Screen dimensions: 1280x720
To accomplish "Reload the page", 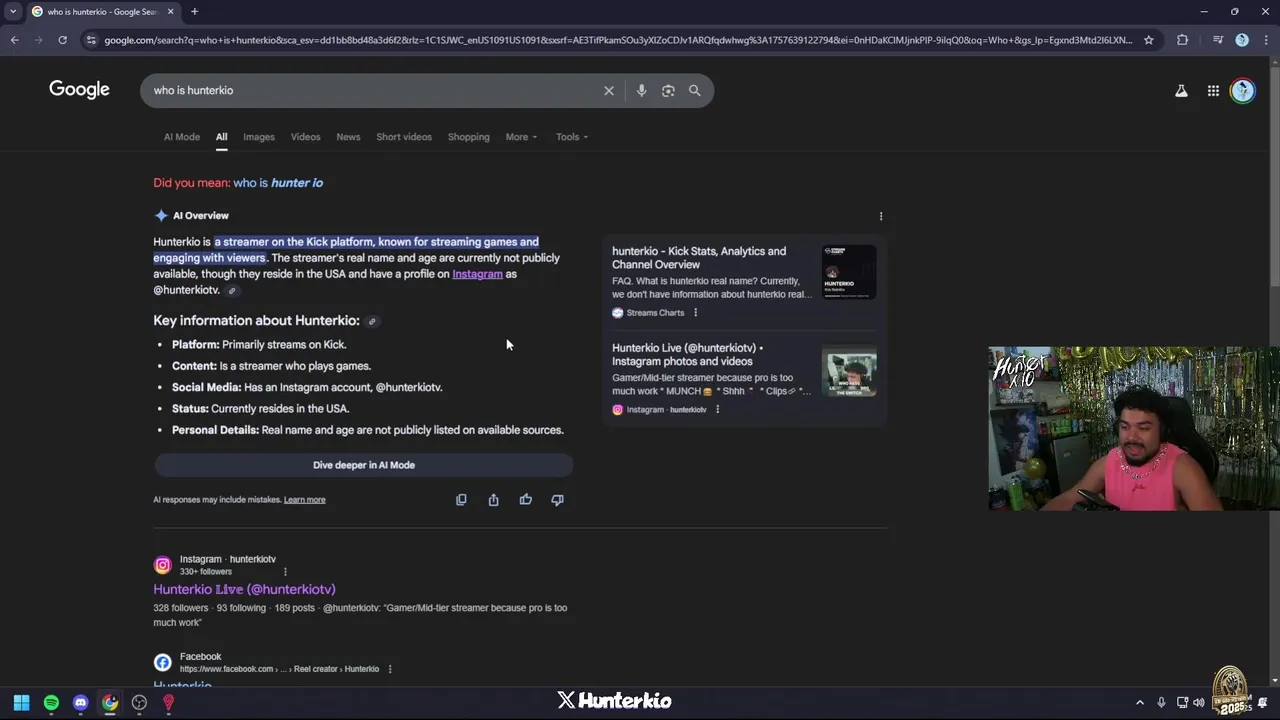I will (62, 40).
